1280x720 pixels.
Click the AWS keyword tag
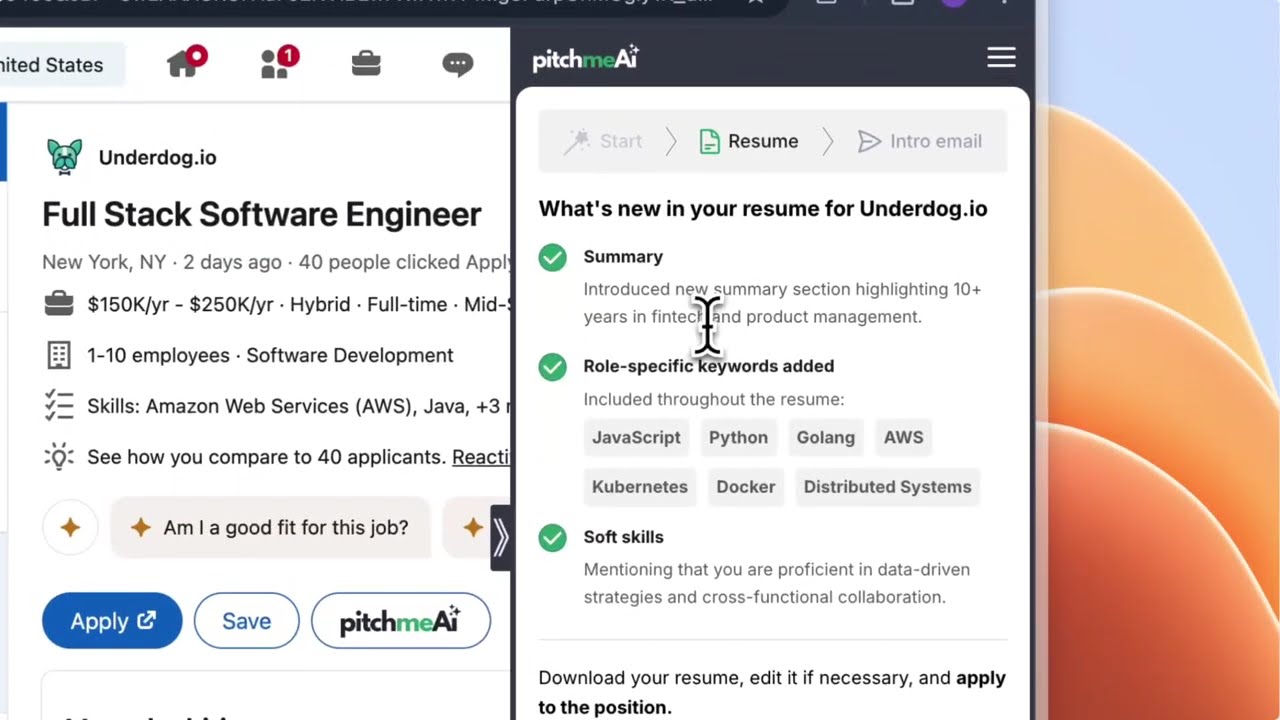point(903,437)
